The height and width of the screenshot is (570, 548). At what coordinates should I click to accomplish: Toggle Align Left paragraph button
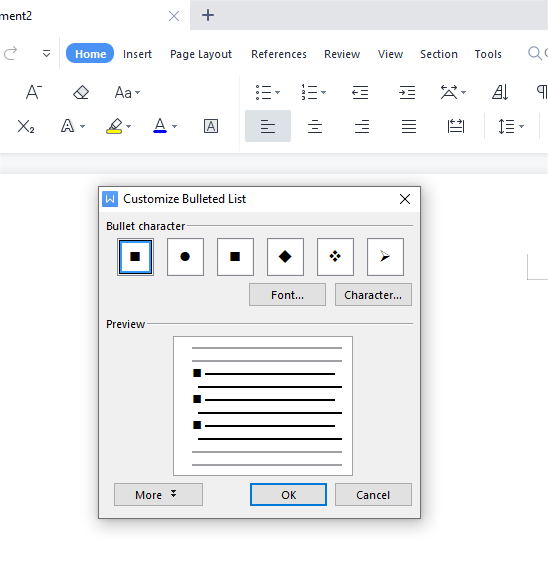tap(268, 126)
